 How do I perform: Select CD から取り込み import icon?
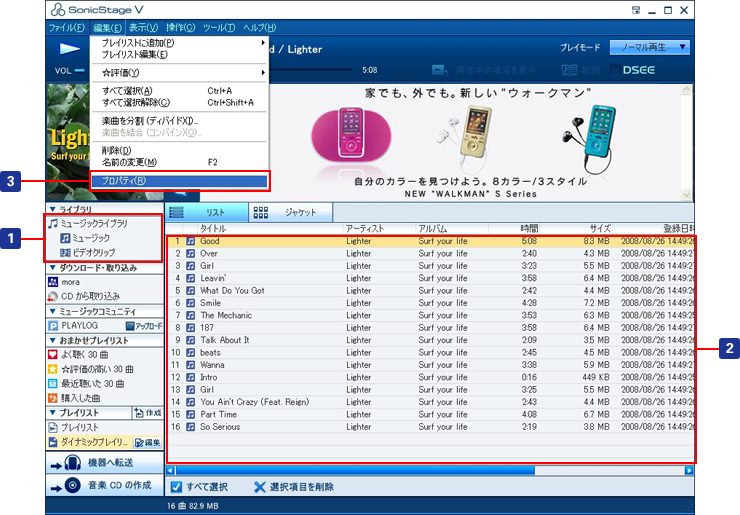point(53,297)
